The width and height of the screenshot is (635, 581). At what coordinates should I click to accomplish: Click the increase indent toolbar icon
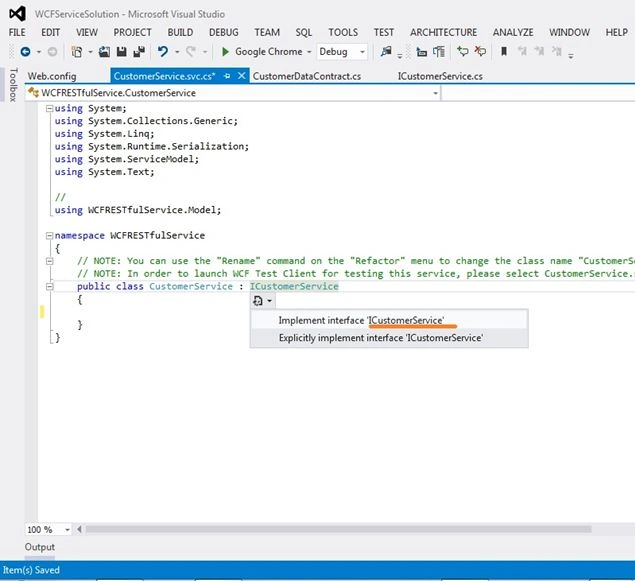click(x=439, y=52)
